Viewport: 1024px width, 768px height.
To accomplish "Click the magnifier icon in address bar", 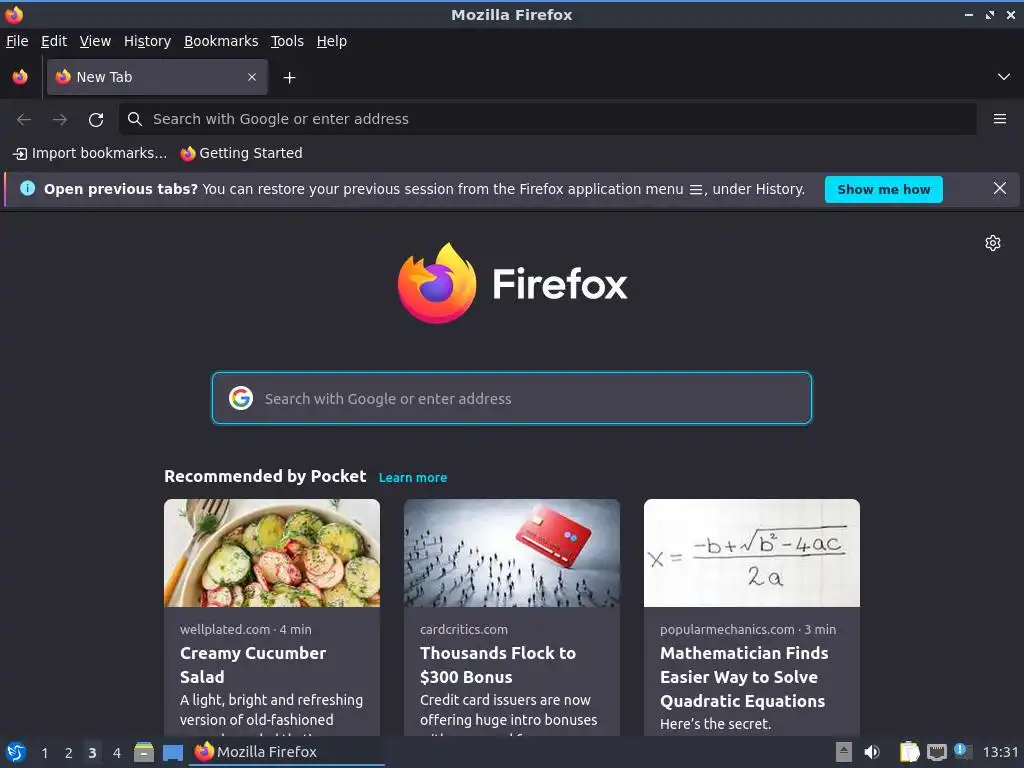I will pyautogui.click(x=135, y=119).
